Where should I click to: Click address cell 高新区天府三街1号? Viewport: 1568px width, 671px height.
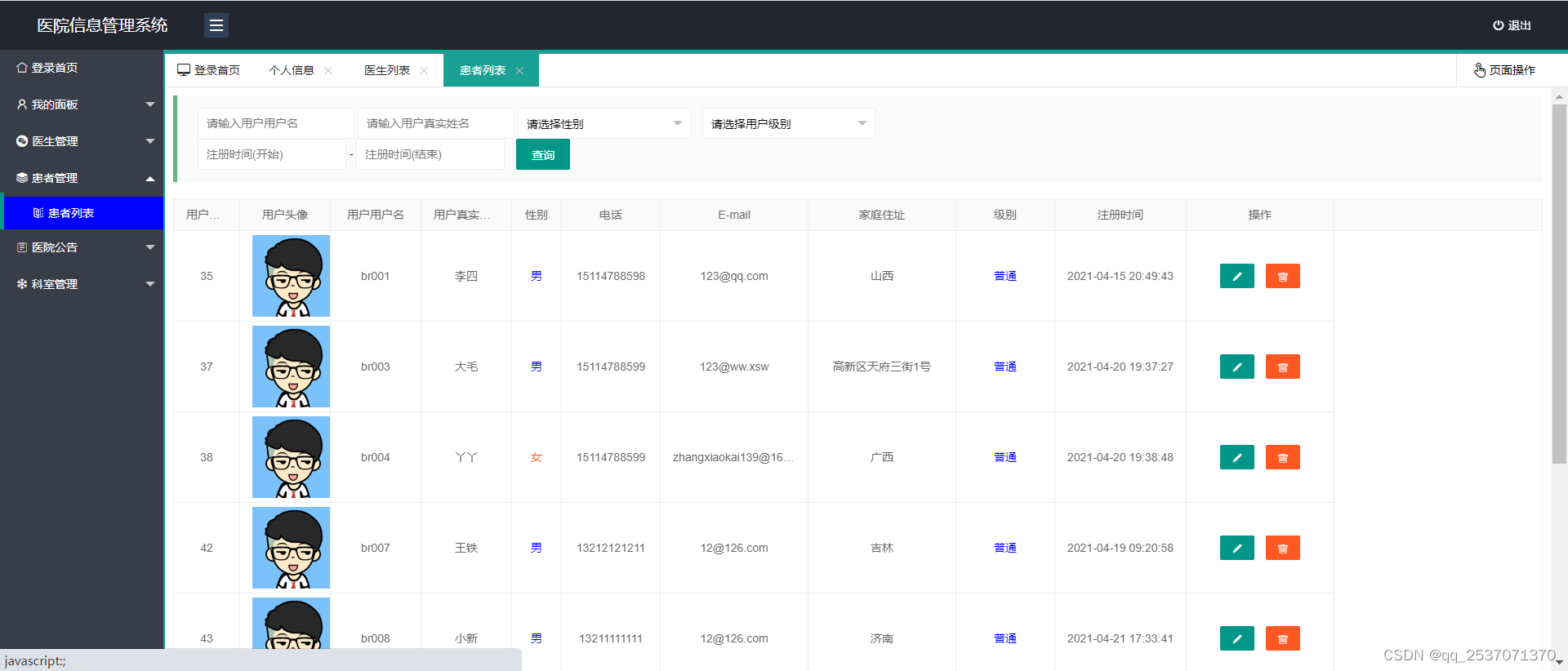click(882, 367)
